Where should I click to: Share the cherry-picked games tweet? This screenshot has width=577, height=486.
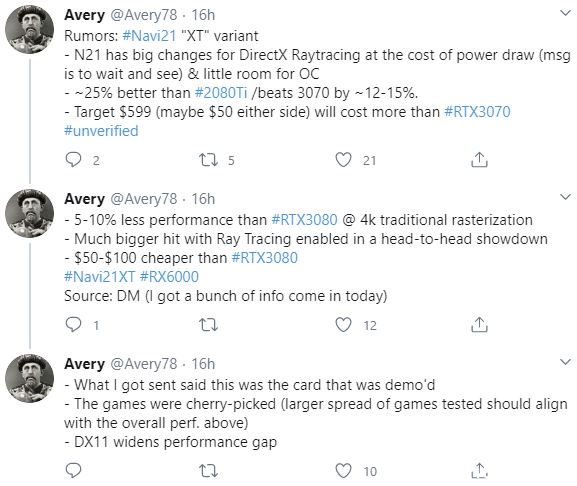[479, 470]
